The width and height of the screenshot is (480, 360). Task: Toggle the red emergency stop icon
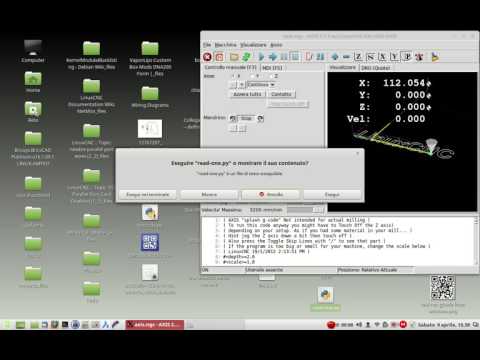(x=207, y=57)
